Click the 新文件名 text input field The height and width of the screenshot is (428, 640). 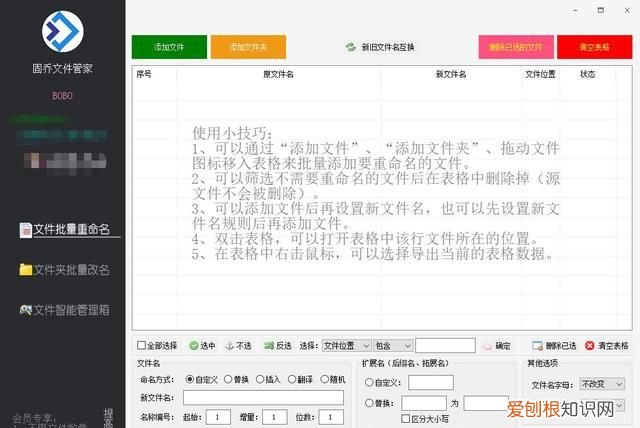click(x=263, y=398)
